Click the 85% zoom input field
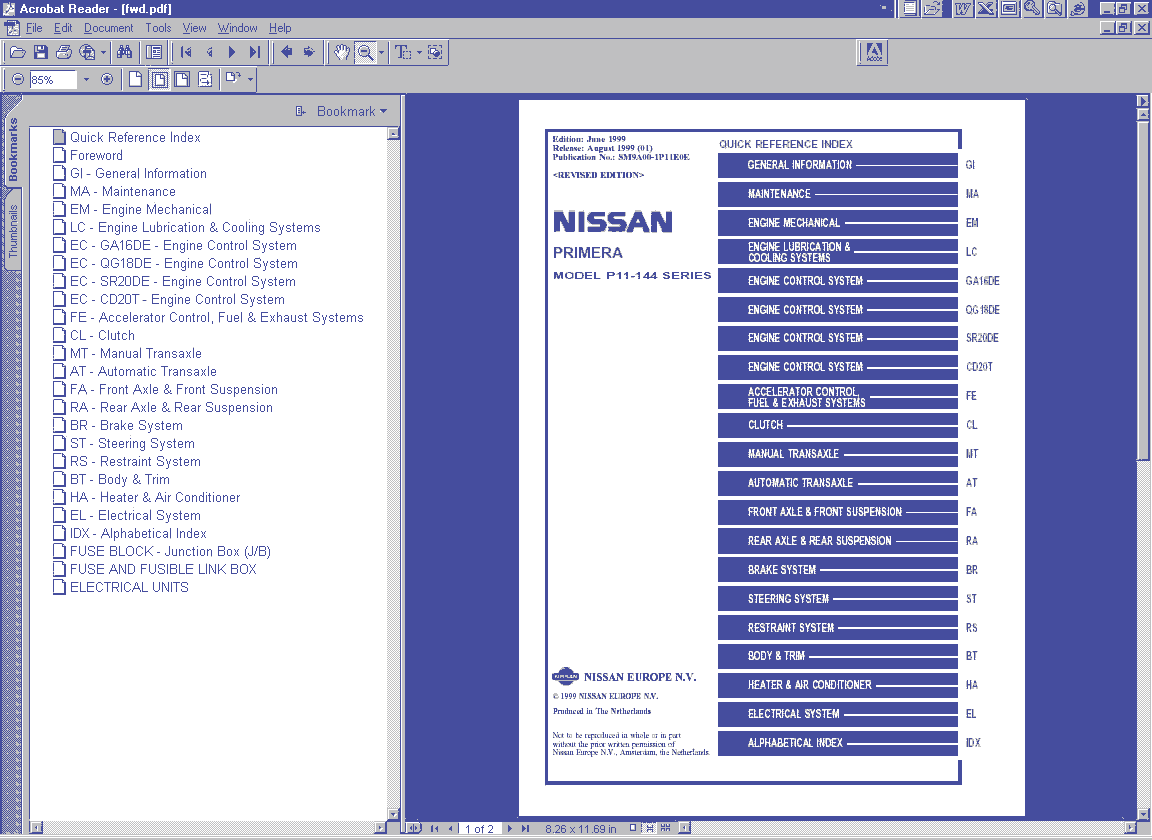1152x840 pixels. 52,79
